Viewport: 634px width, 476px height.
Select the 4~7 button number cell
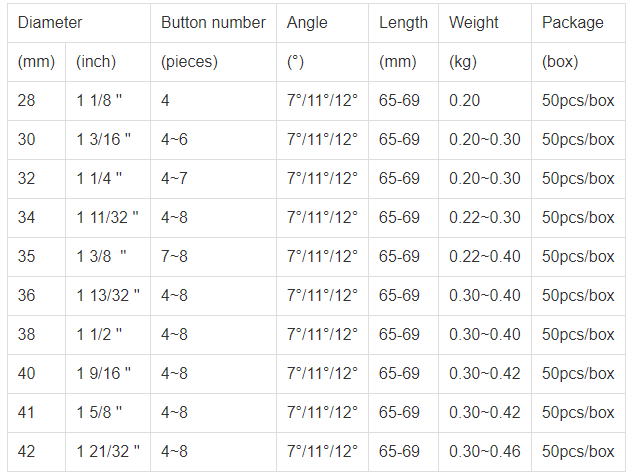click(x=213, y=179)
